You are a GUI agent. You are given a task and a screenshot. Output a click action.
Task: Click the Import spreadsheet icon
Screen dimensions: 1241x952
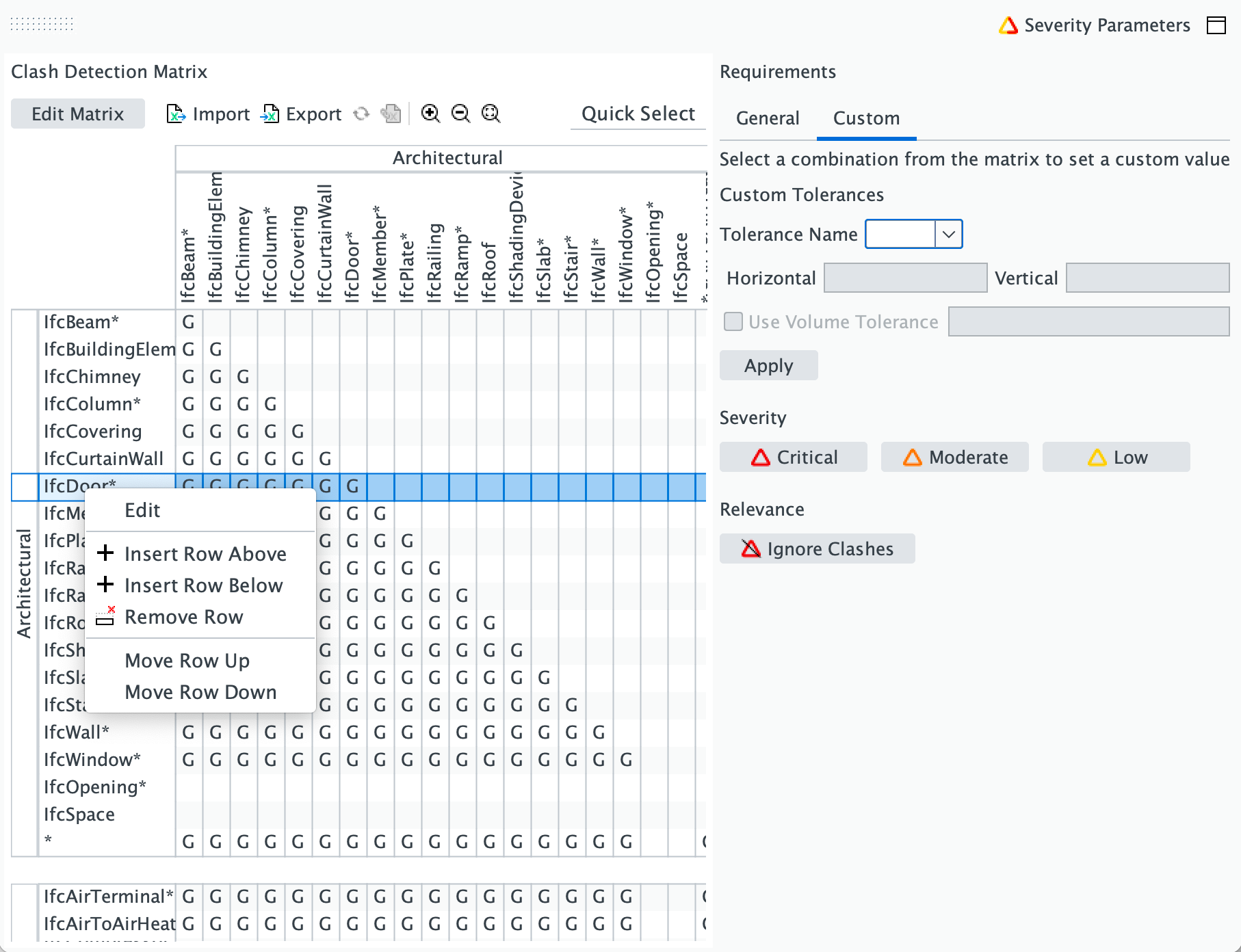click(176, 114)
